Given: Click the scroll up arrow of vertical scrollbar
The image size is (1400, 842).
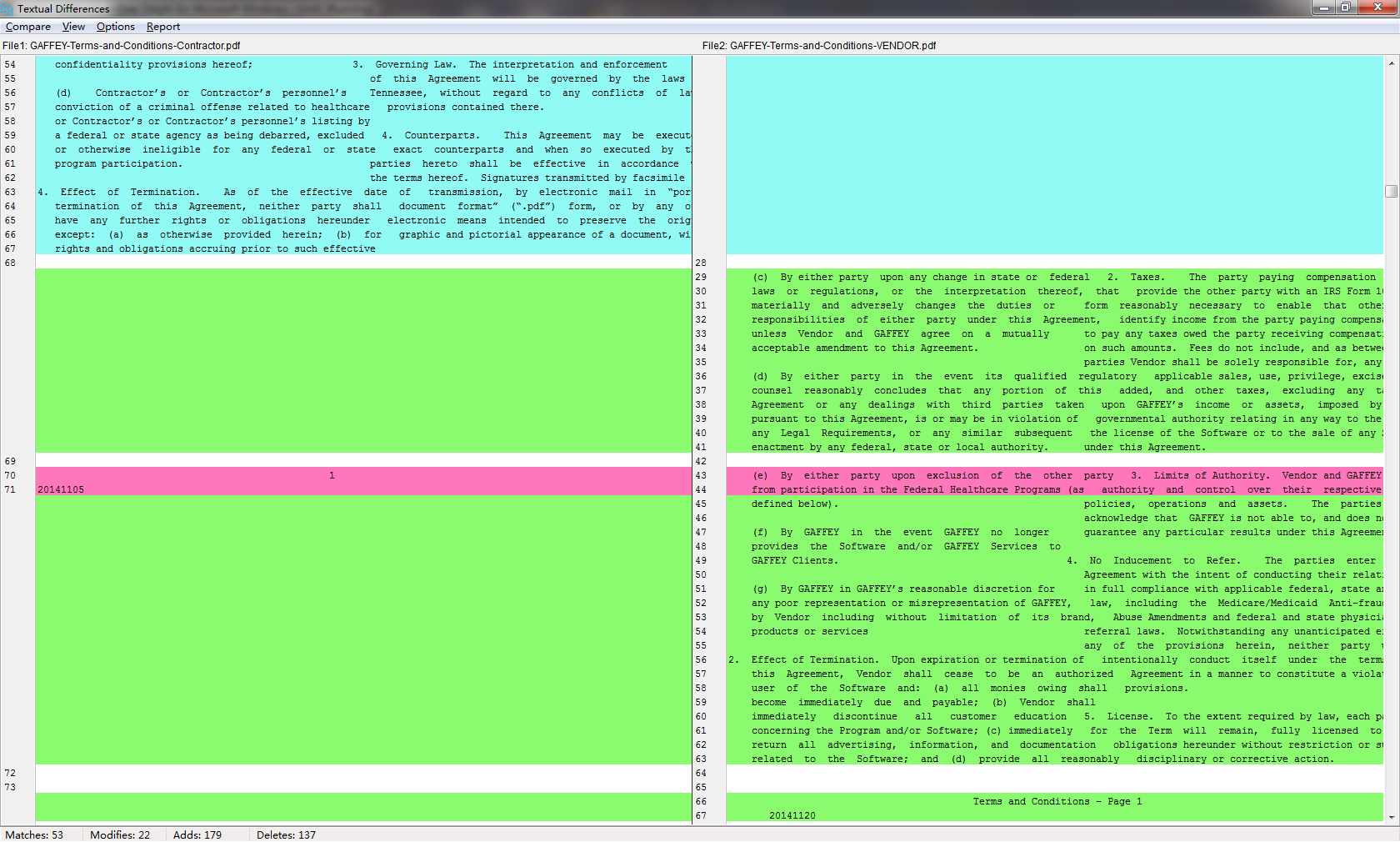Looking at the screenshot, I should [1391, 63].
